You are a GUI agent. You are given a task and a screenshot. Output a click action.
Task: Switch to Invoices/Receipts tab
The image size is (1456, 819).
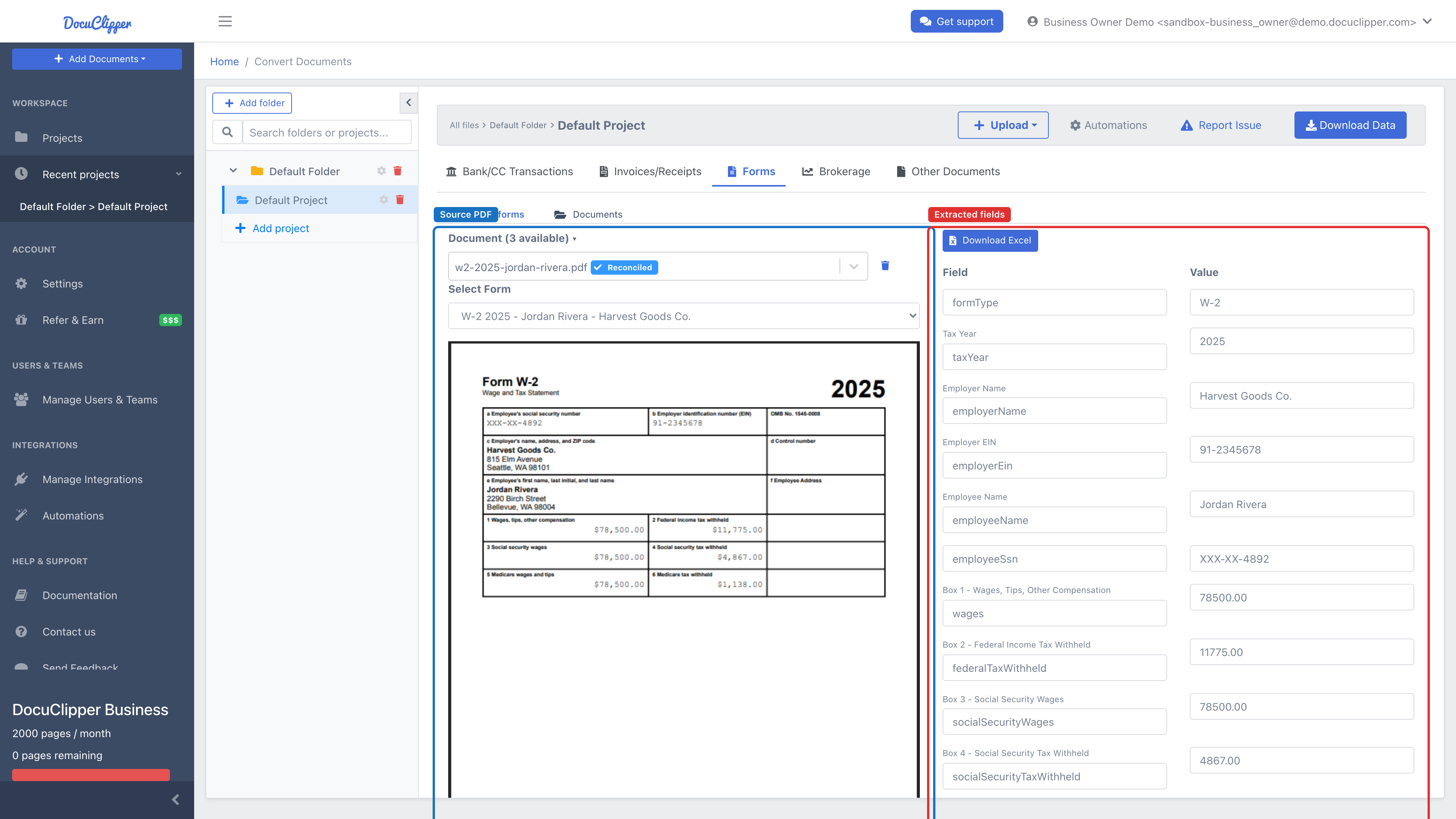click(x=650, y=171)
